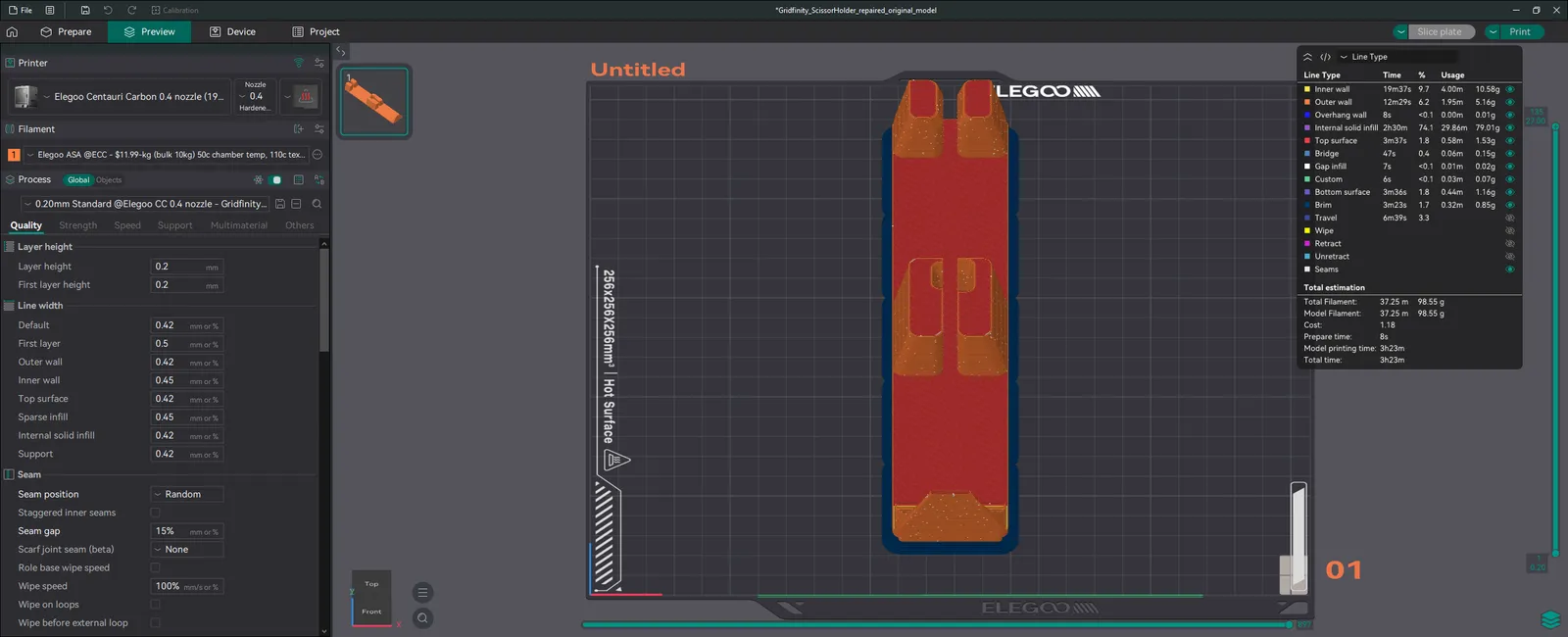1568x637 pixels.
Task: Open the dropdown arrow beside Print
Action: [x=1493, y=31]
